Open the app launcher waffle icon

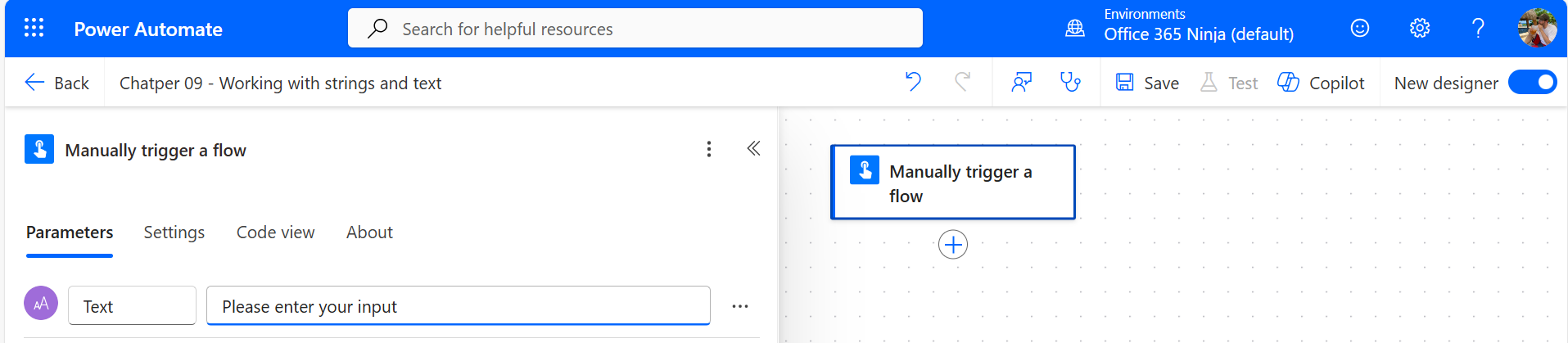34,29
